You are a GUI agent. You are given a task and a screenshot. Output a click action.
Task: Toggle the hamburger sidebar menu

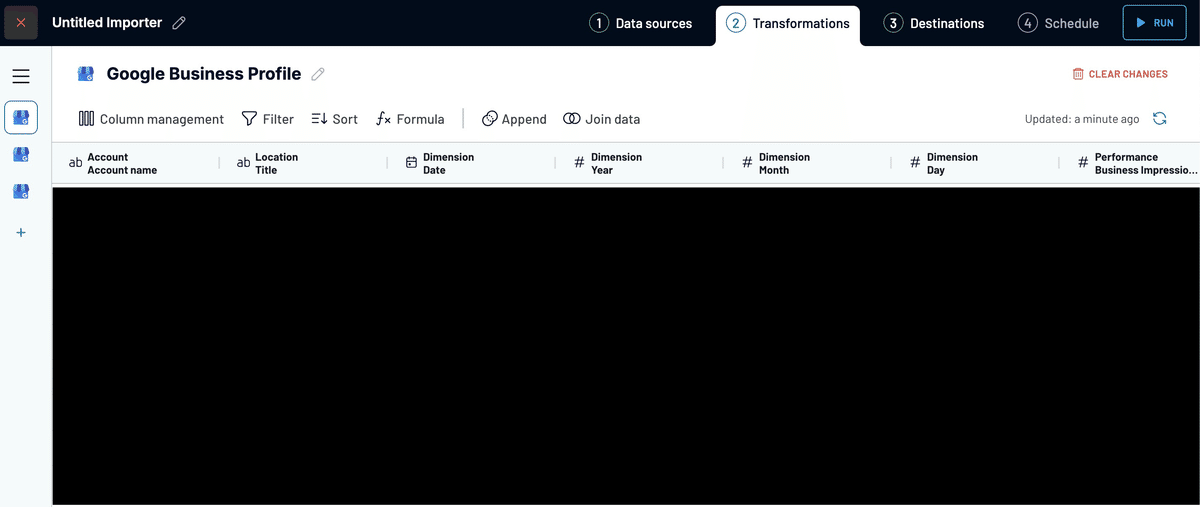(x=21, y=76)
